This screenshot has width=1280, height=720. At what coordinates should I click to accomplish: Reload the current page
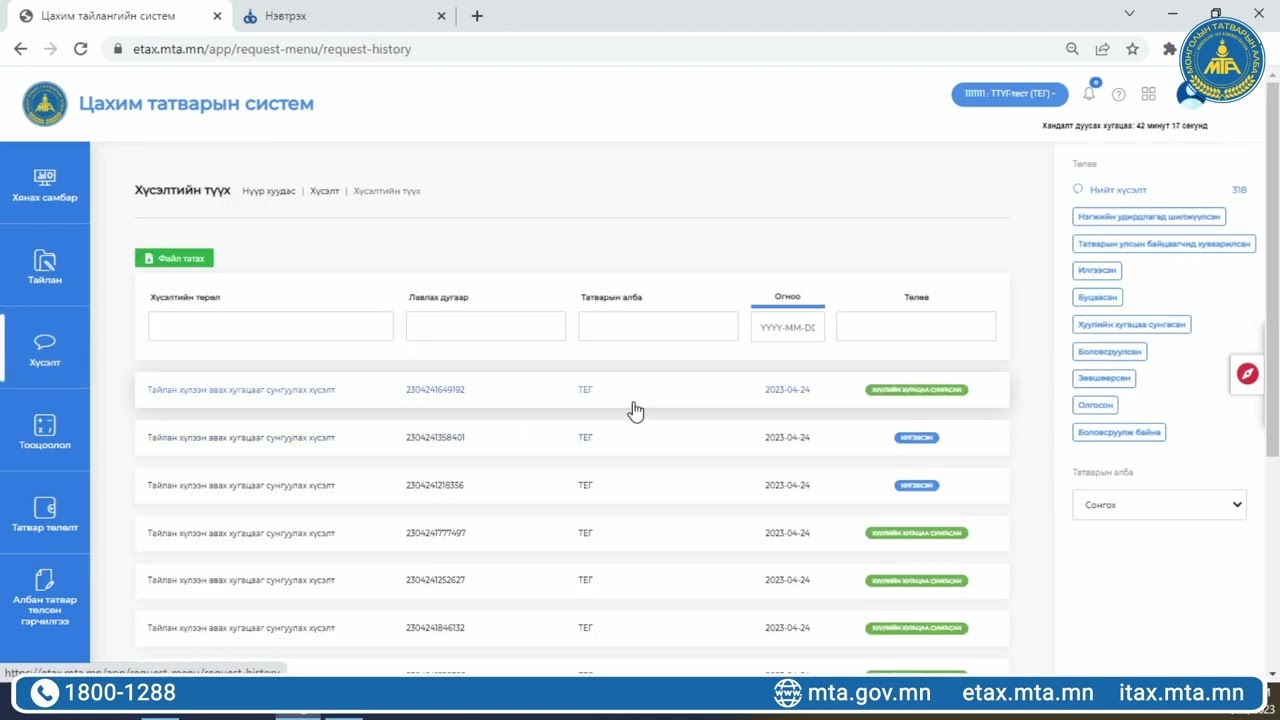[x=80, y=49]
